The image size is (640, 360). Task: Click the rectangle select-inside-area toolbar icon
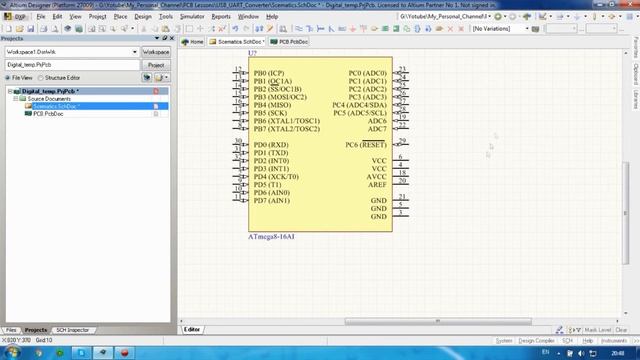click(189, 29)
